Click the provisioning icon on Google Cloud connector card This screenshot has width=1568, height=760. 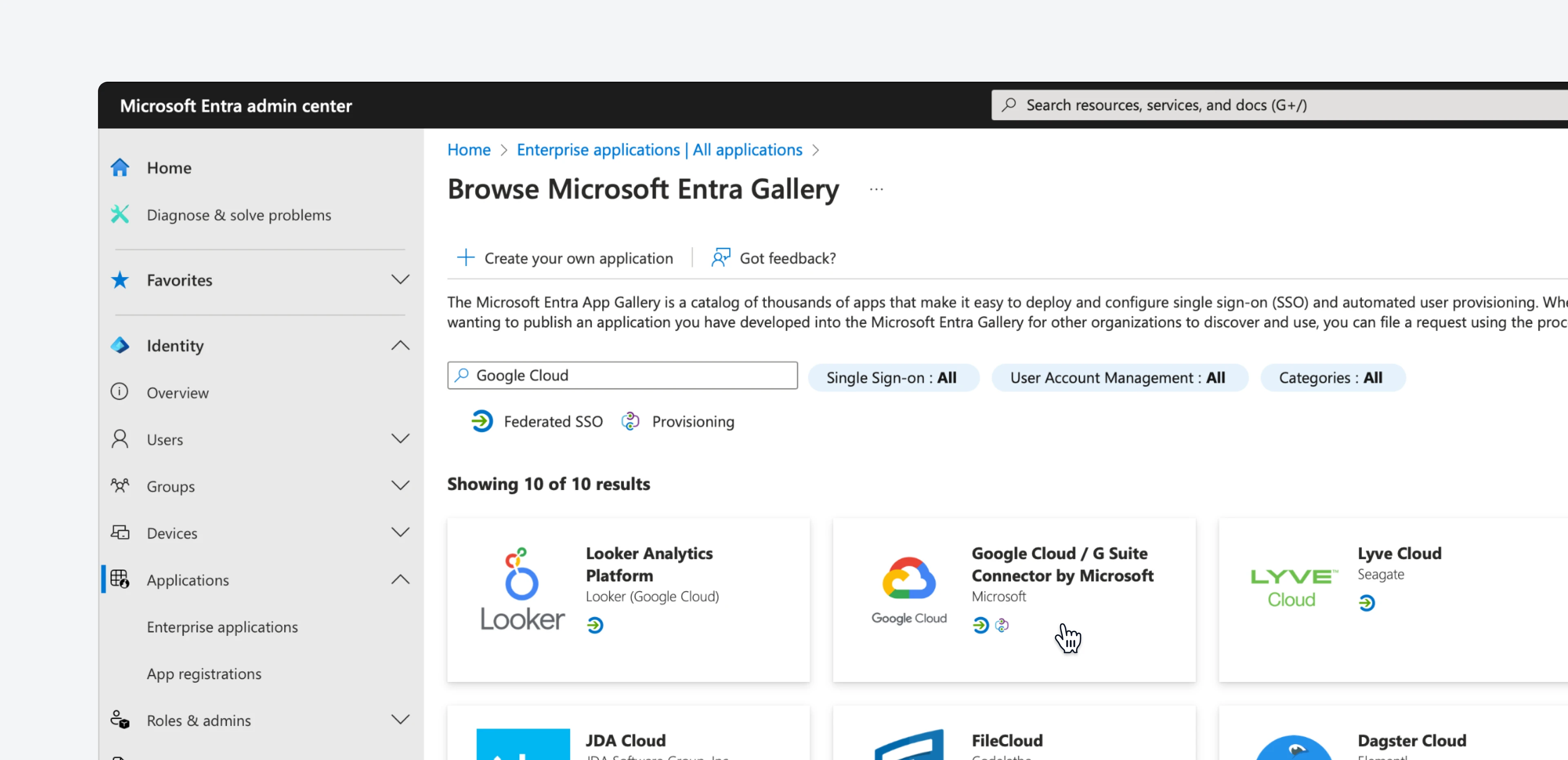[1002, 626]
